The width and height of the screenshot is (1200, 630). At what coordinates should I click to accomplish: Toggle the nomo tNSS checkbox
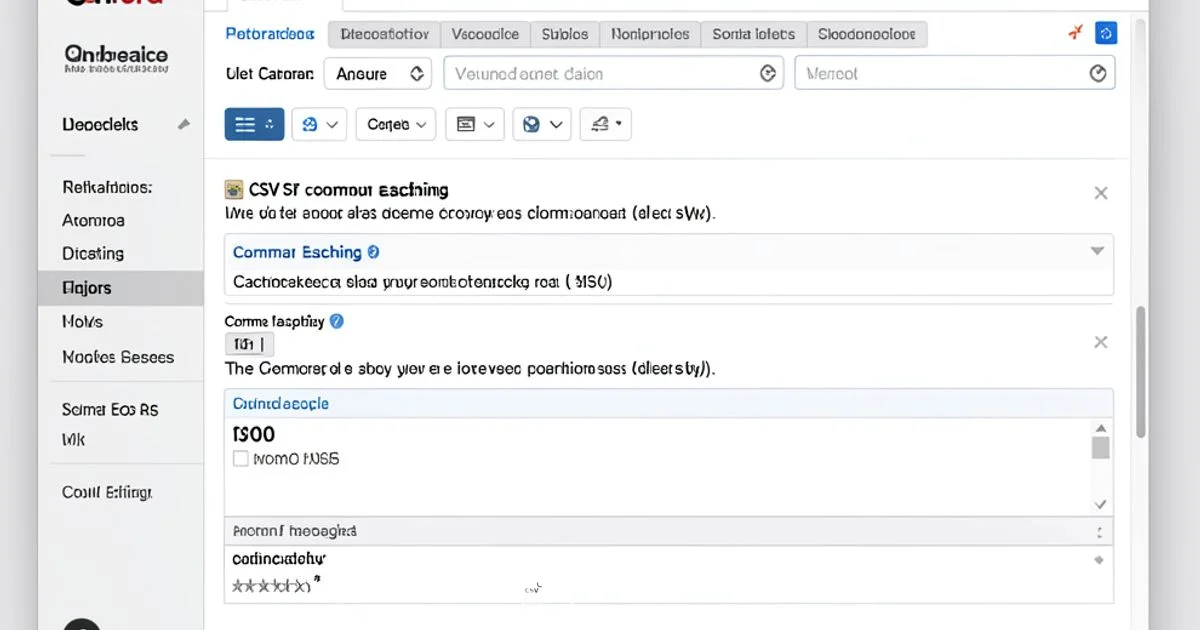pos(240,459)
